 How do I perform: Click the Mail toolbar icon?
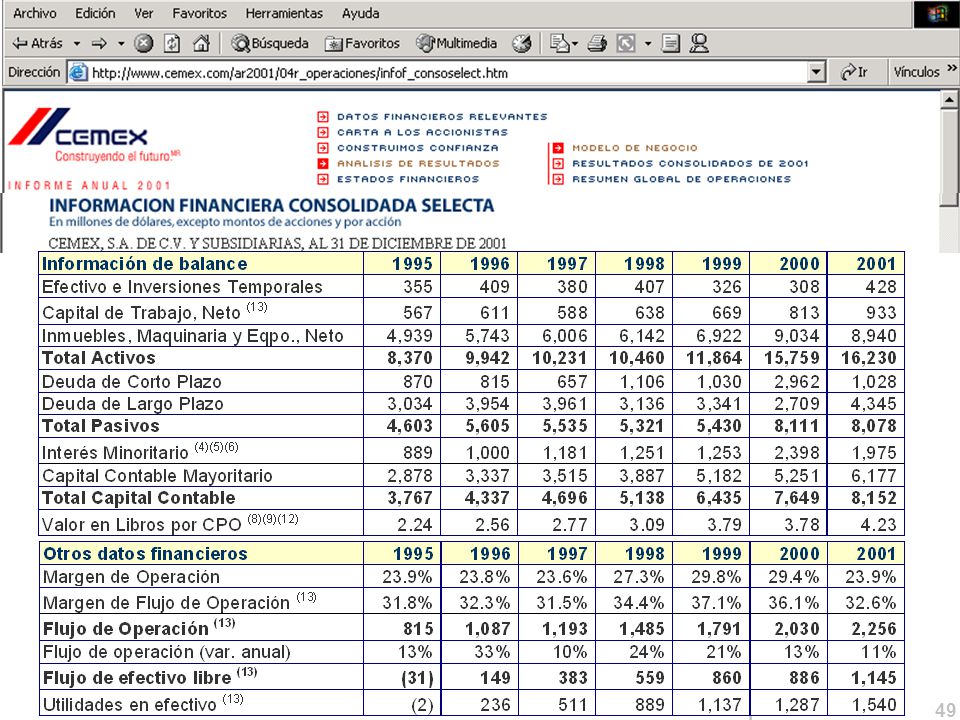tap(559, 43)
